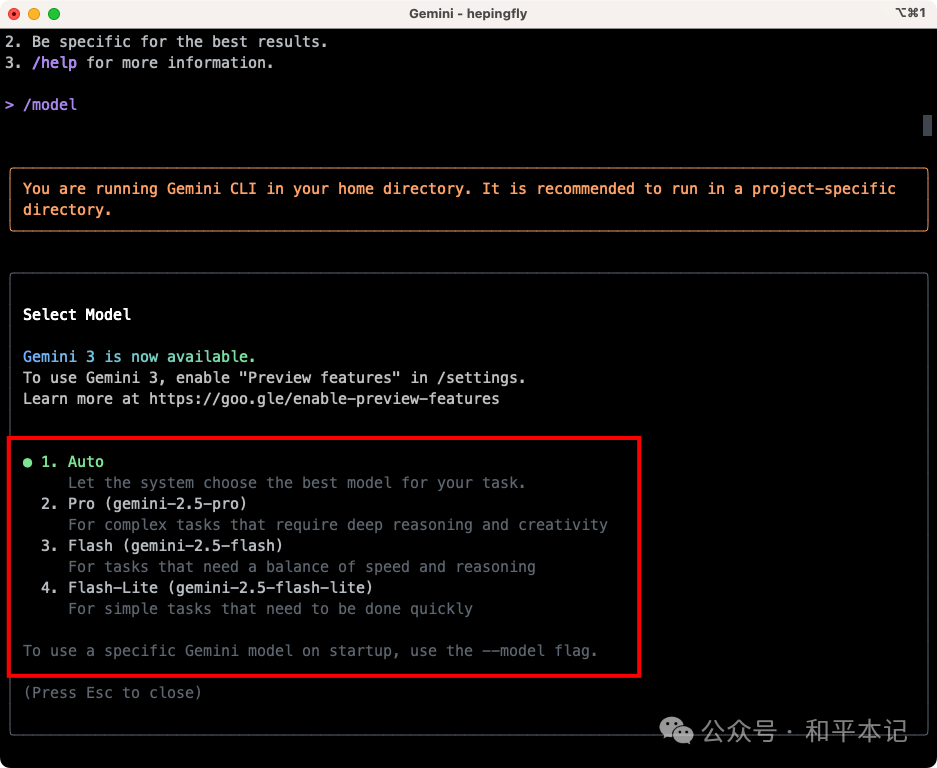Screen dimensions: 937x768
Task: Select Flash (gemini-2.5-flash) model
Action: click(162, 546)
